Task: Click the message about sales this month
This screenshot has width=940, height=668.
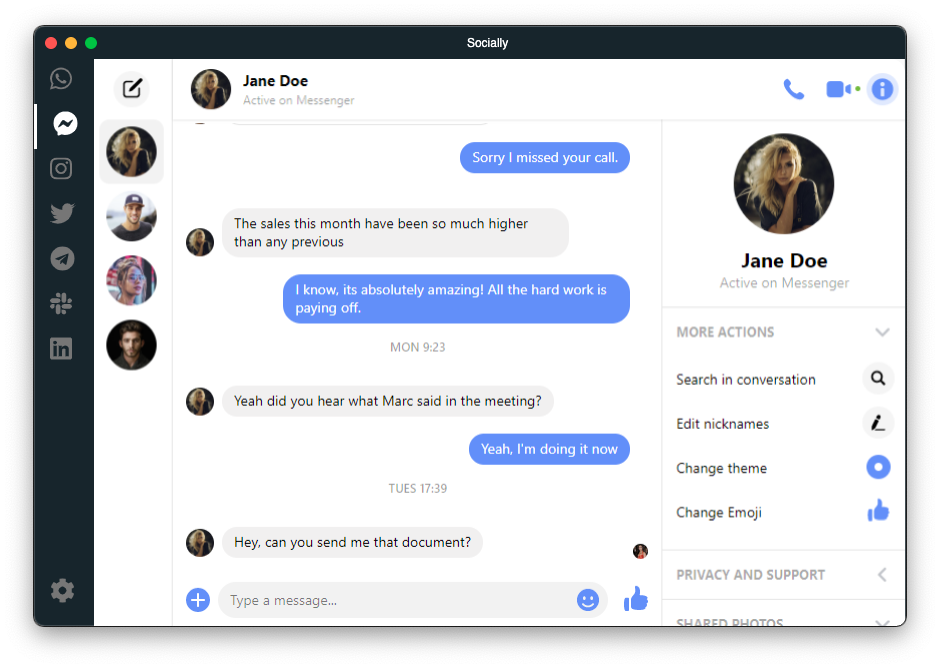Action: click(x=395, y=233)
